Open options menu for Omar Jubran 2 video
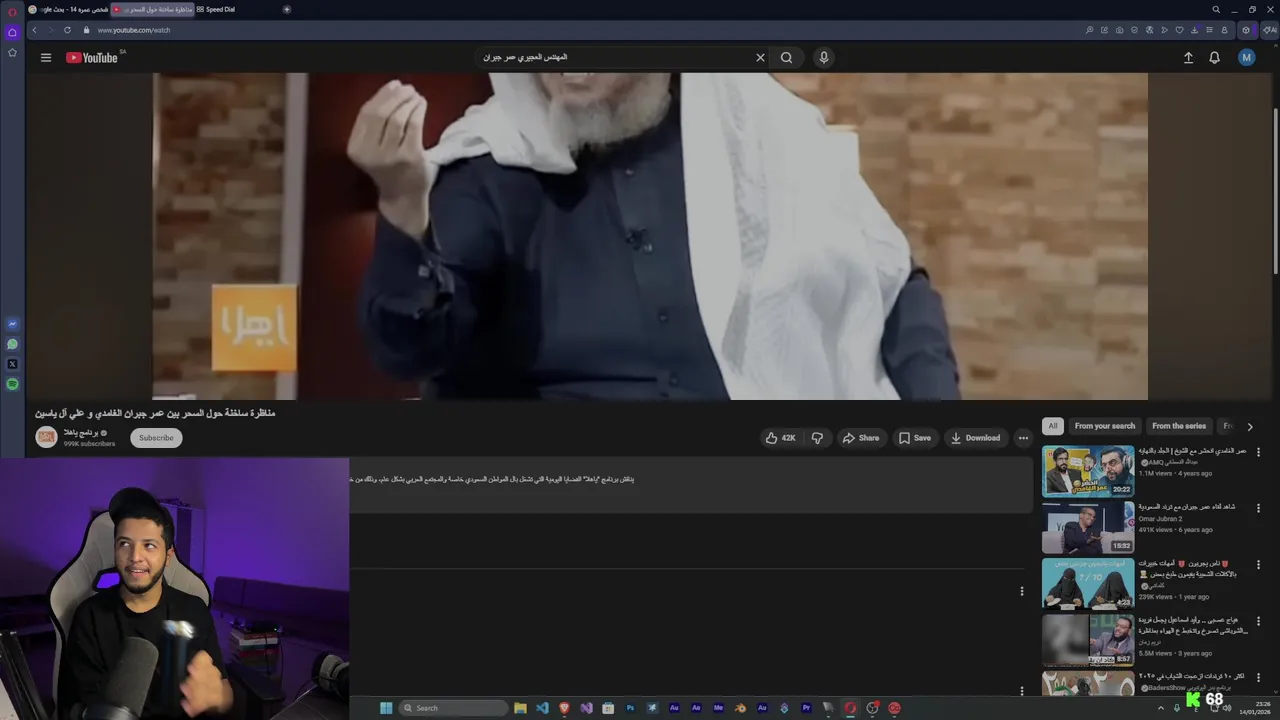The width and height of the screenshot is (1280, 720). point(1258,508)
